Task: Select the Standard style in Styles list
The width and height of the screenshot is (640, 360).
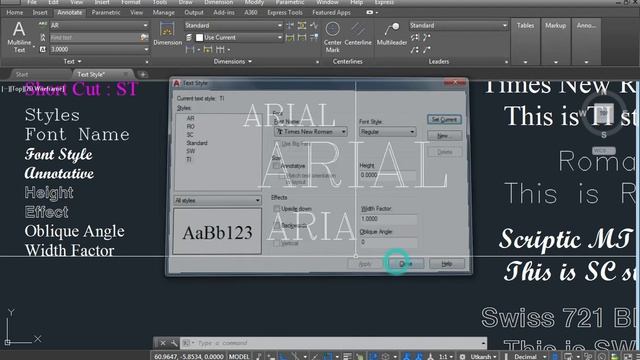Action: click(x=197, y=143)
